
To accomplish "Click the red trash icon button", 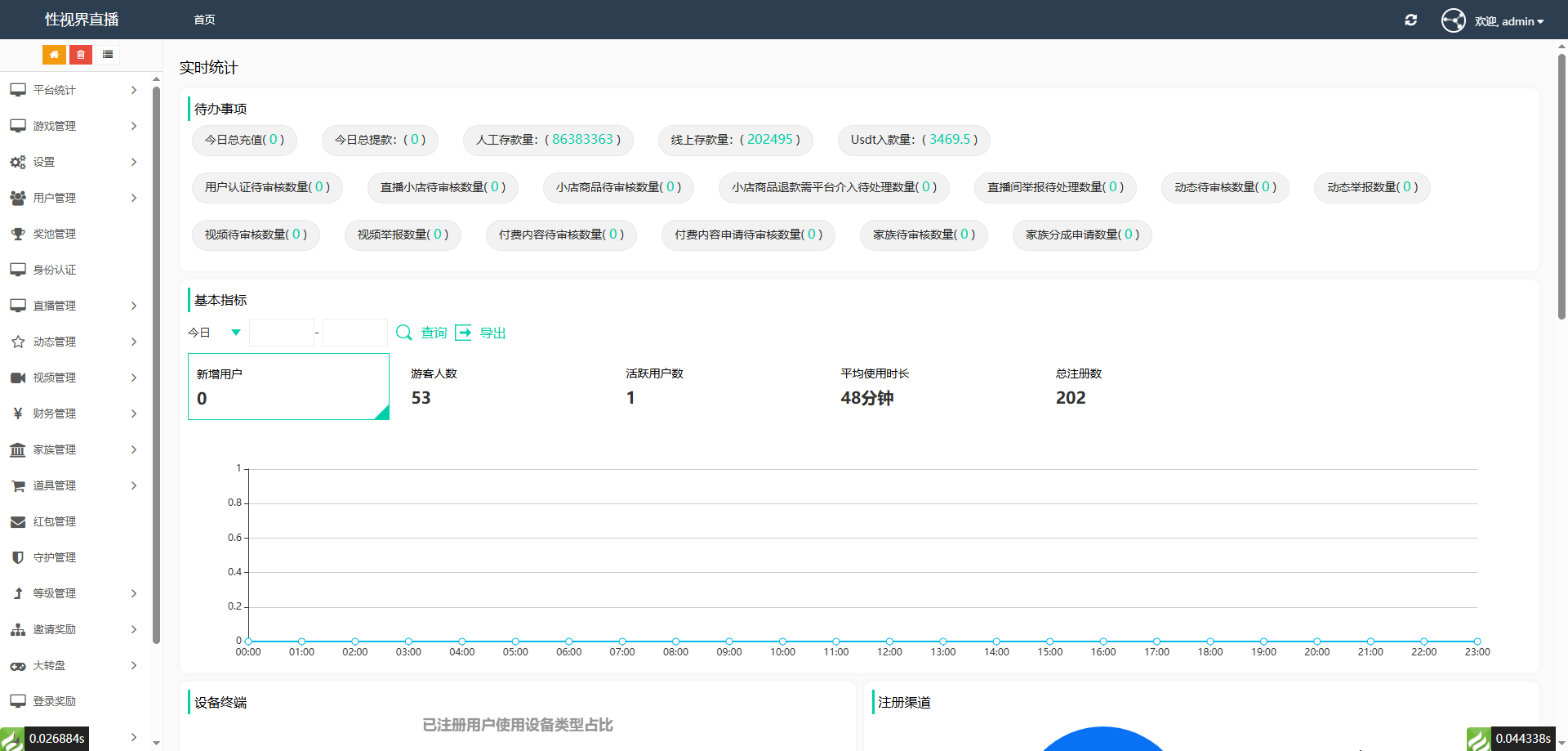I will click(81, 55).
